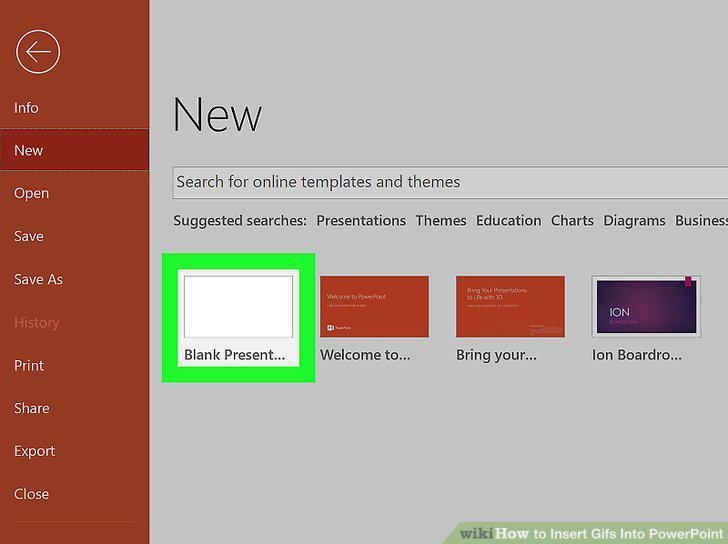Click the 'Blank Present...' caption
This screenshot has width=728, height=544.
click(234, 355)
